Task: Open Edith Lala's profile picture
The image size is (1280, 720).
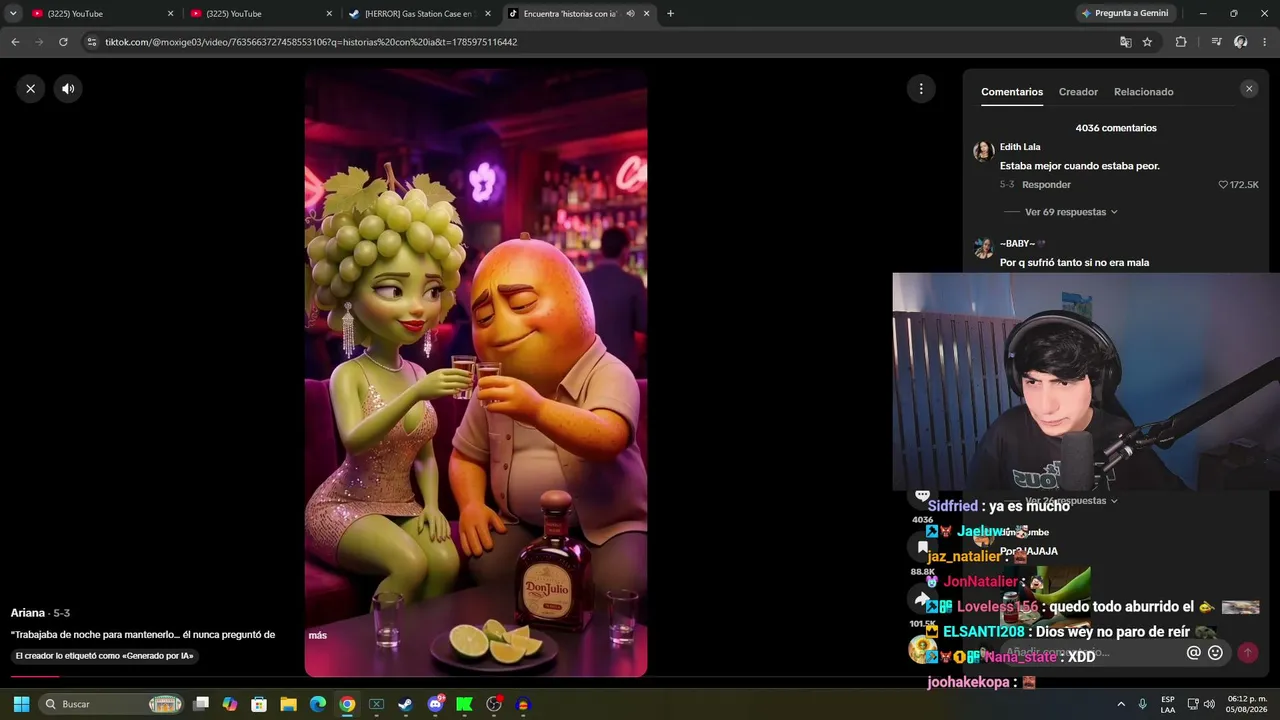Action: click(x=983, y=151)
